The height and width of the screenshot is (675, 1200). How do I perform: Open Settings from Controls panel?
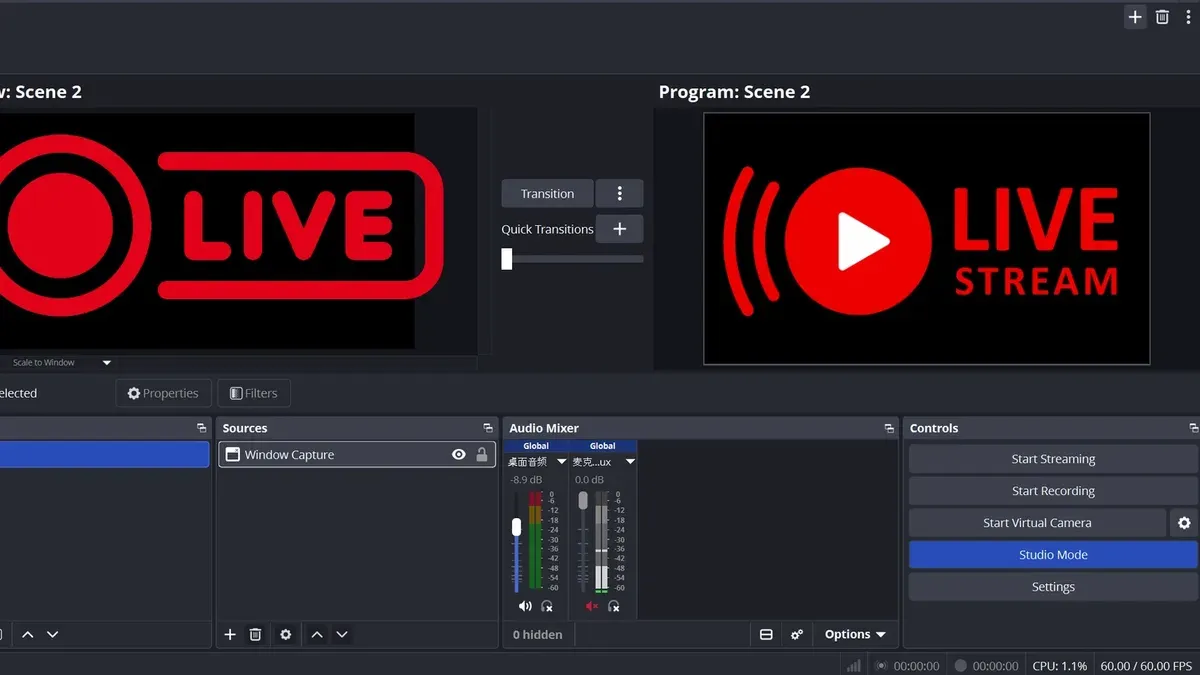1053,587
